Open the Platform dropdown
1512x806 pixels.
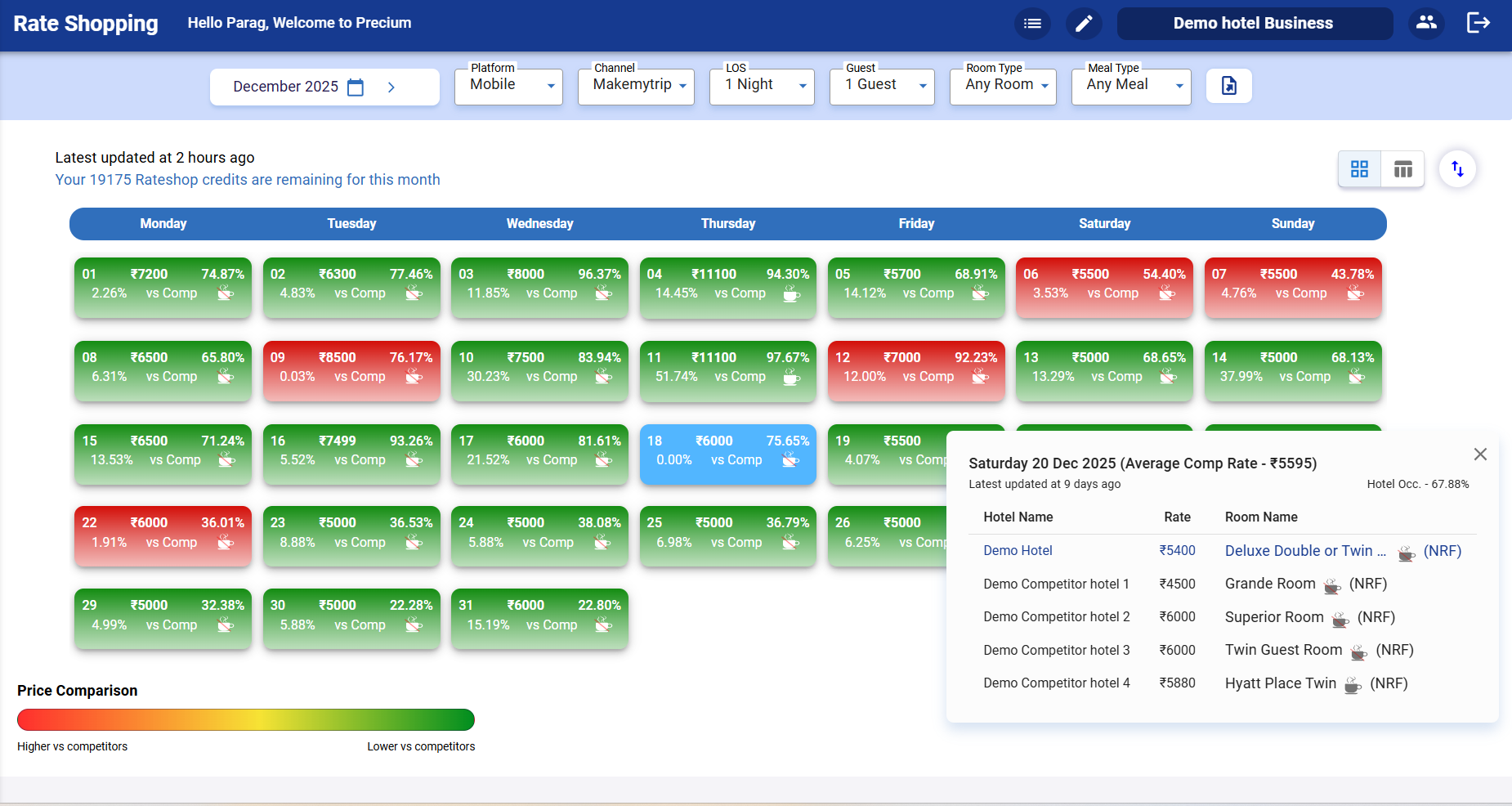pyautogui.click(x=508, y=84)
